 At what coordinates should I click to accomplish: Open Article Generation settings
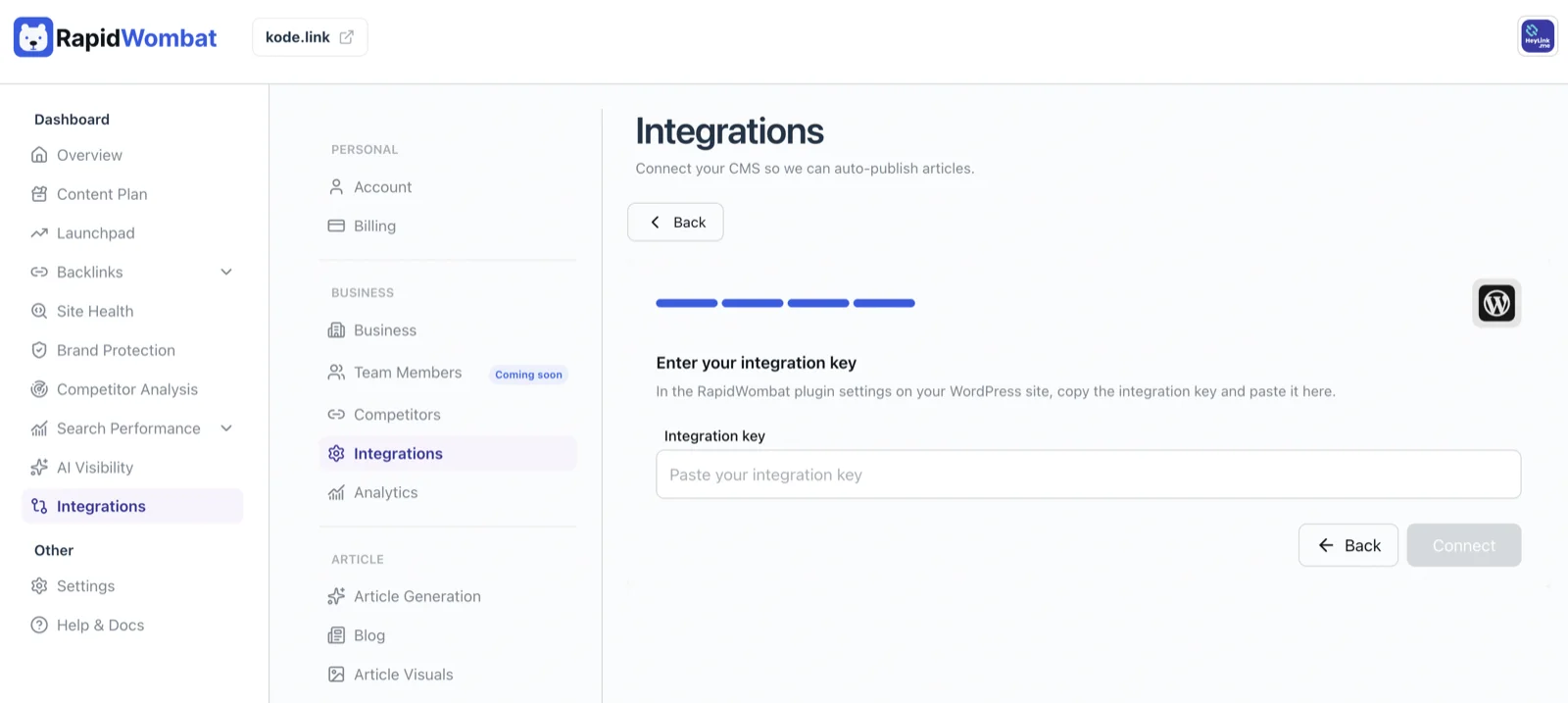click(417, 596)
